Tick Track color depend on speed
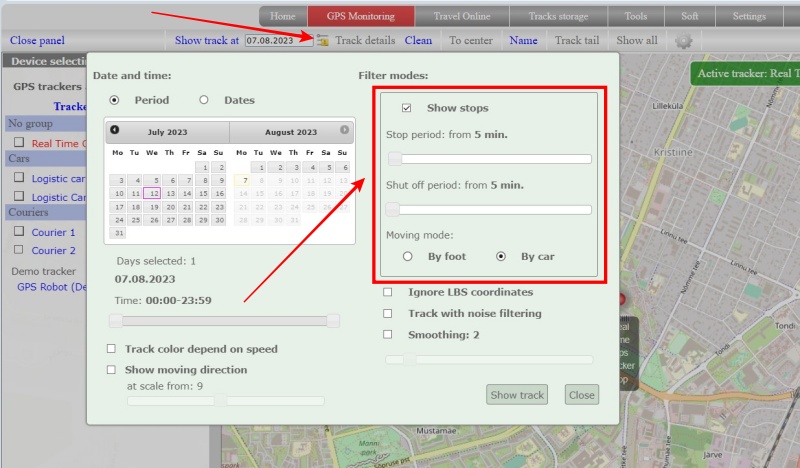Image resolution: width=800 pixels, height=468 pixels. point(112,349)
